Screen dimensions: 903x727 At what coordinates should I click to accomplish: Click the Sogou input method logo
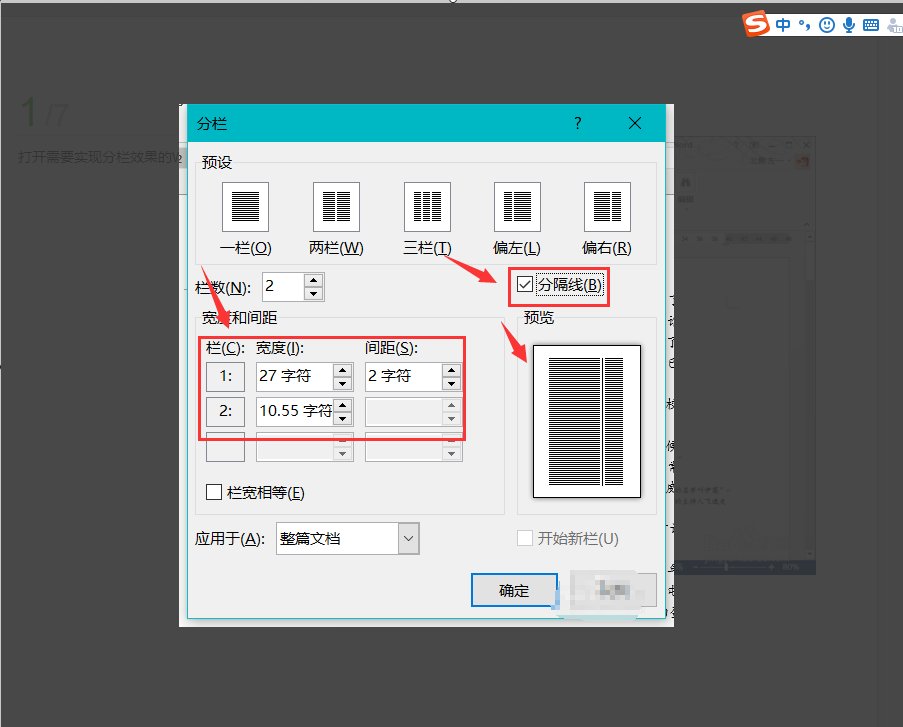coord(755,23)
